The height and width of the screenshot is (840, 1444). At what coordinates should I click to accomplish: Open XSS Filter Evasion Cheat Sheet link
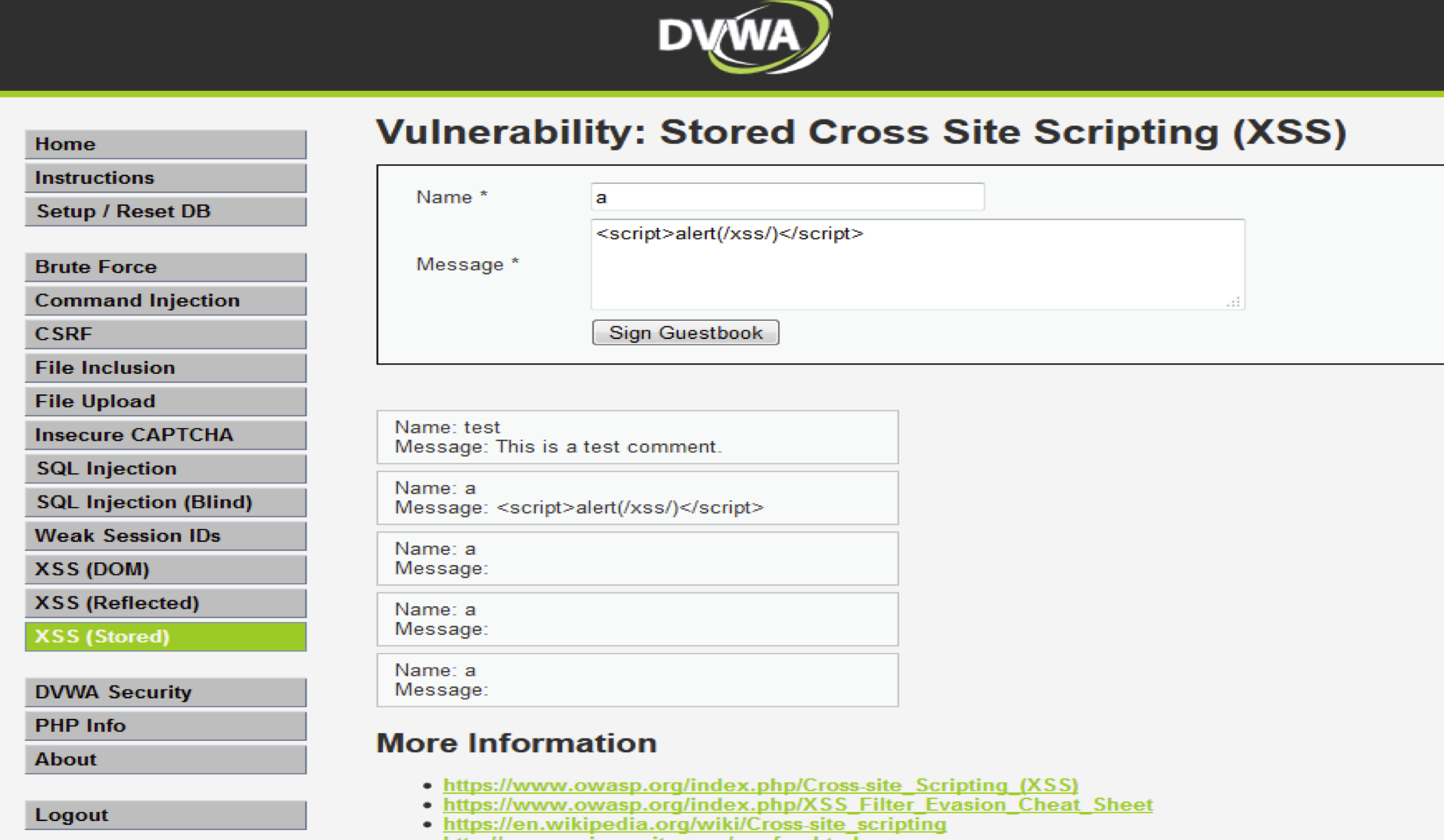tap(798, 804)
